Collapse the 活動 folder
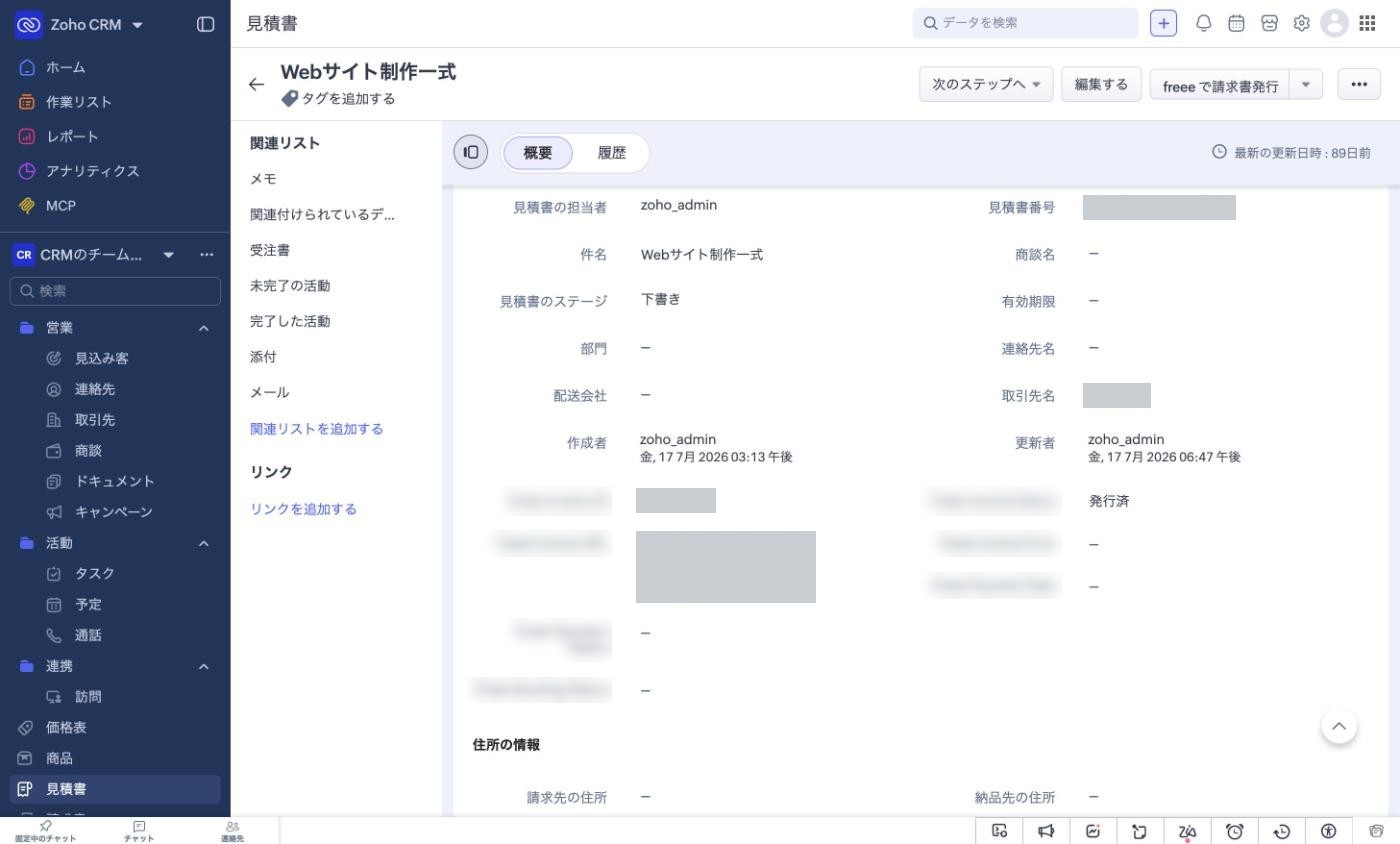 [x=203, y=543]
